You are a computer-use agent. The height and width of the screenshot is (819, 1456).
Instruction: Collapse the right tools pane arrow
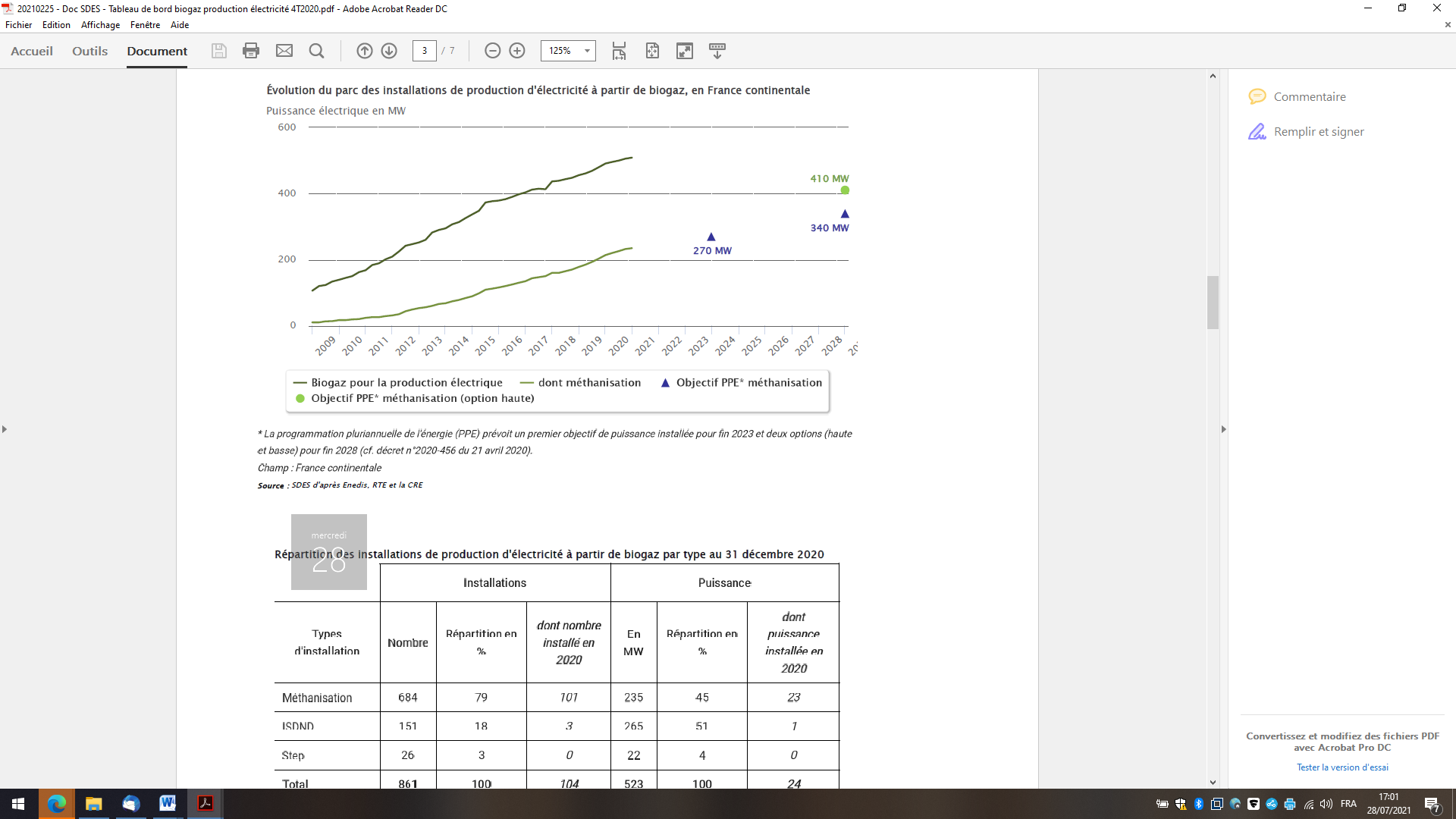(x=1223, y=429)
